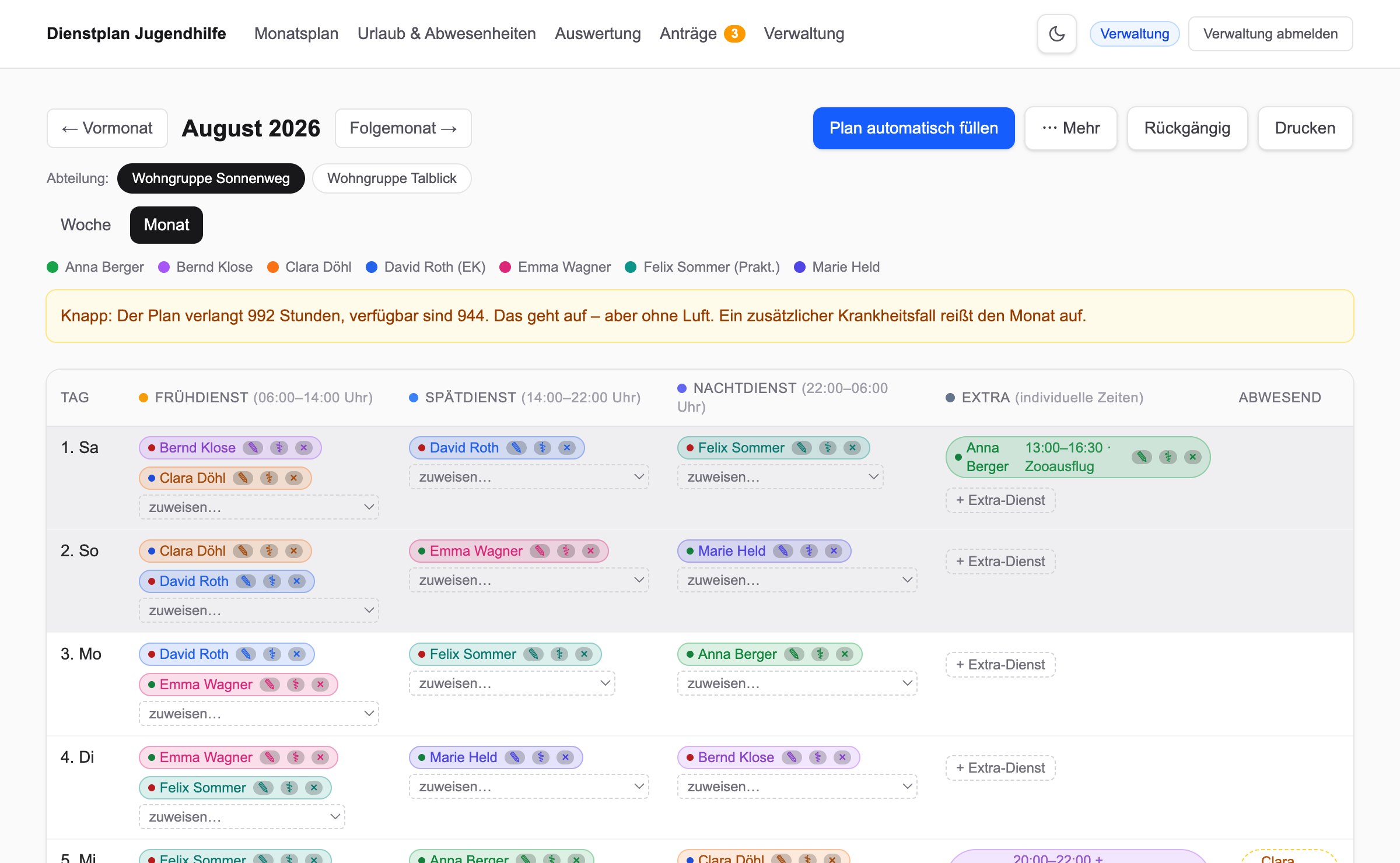Mark Anna Berger sick on 3. Mo Nachtdienst
This screenshot has width=1400, height=863.
820,654
